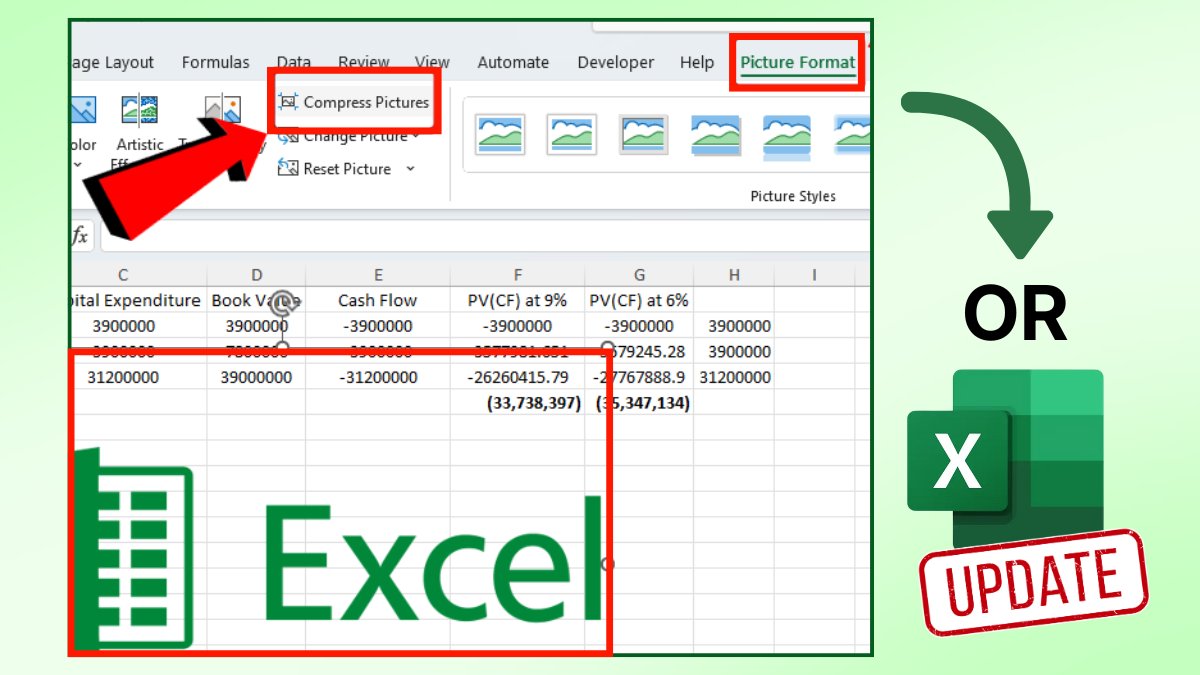The height and width of the screenshot is (675, 1200).
Task: Click into the formula bar field
Action: coord(485,236)
